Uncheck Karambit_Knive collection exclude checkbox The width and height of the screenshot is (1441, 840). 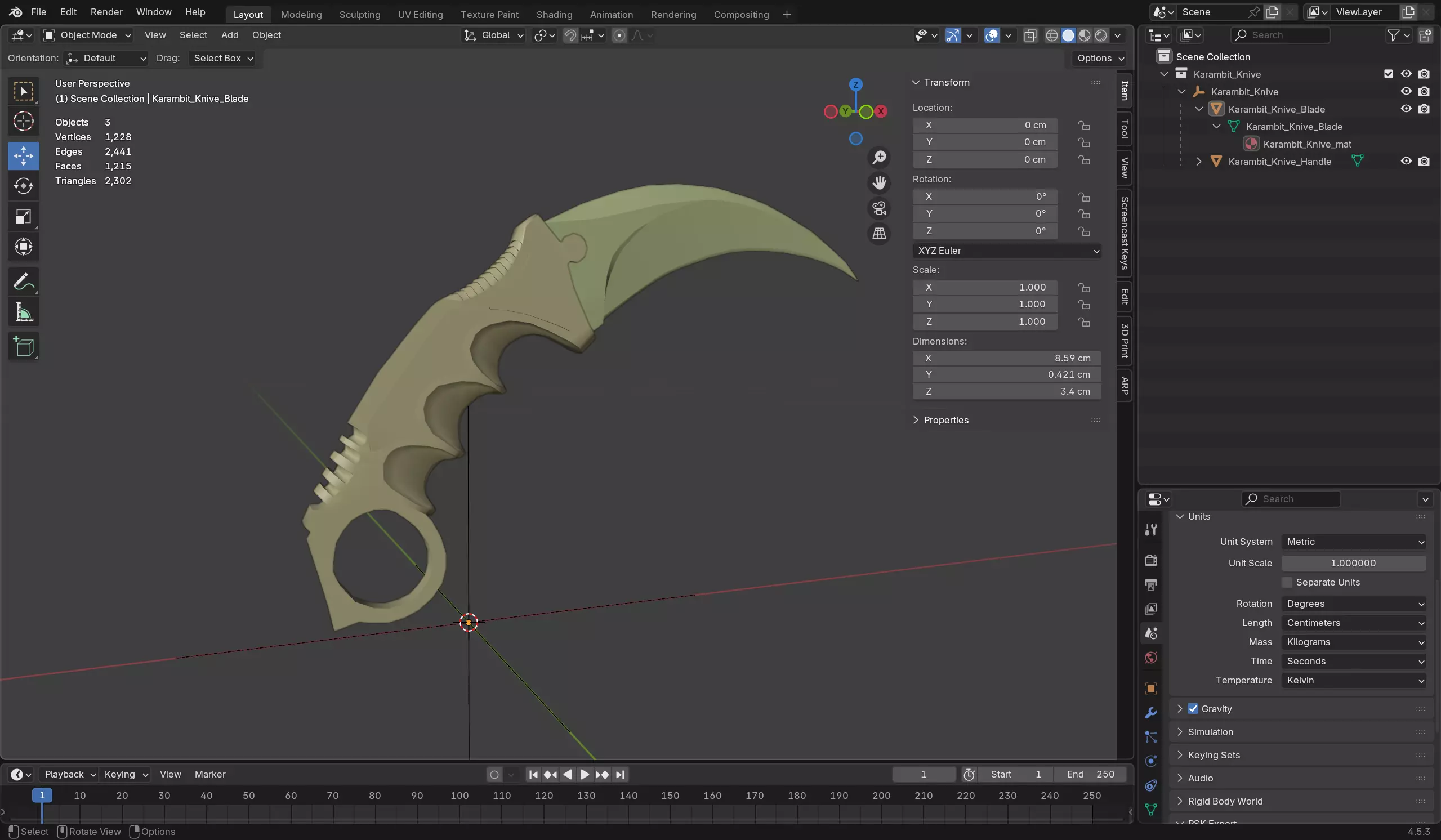(x=1389, y=74)
